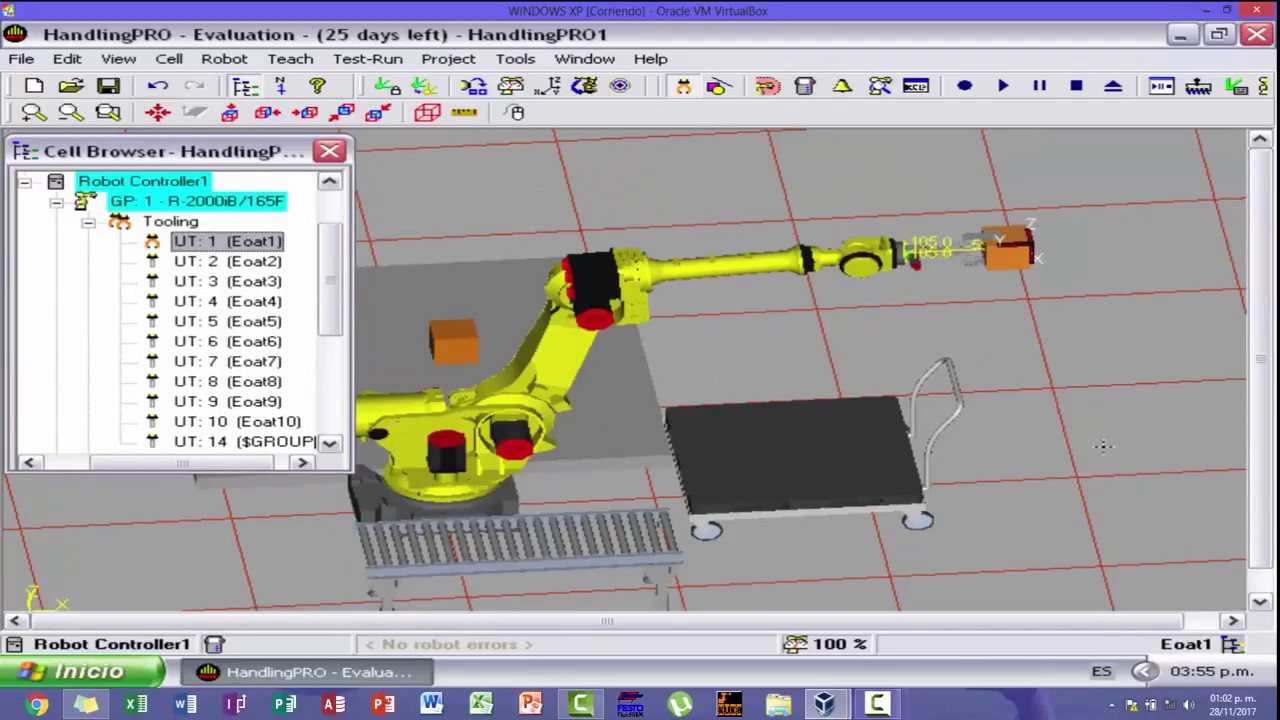Pause the simulation run
This screenshot has height=720, width=1280.
click(x=1040, y=86)
